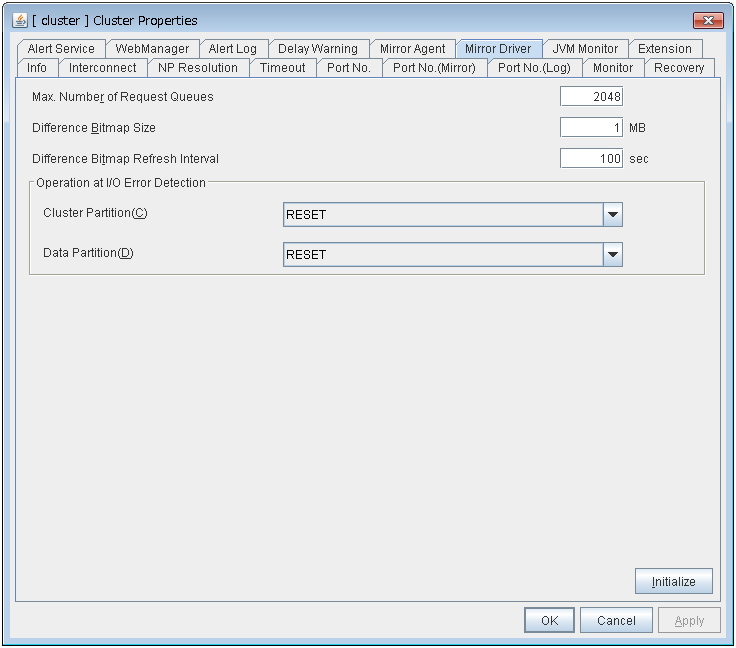Image resolution: width=736 pixels, height=648 pixels.
Task: Open the JVM Monitor tab
Action: 585,49
